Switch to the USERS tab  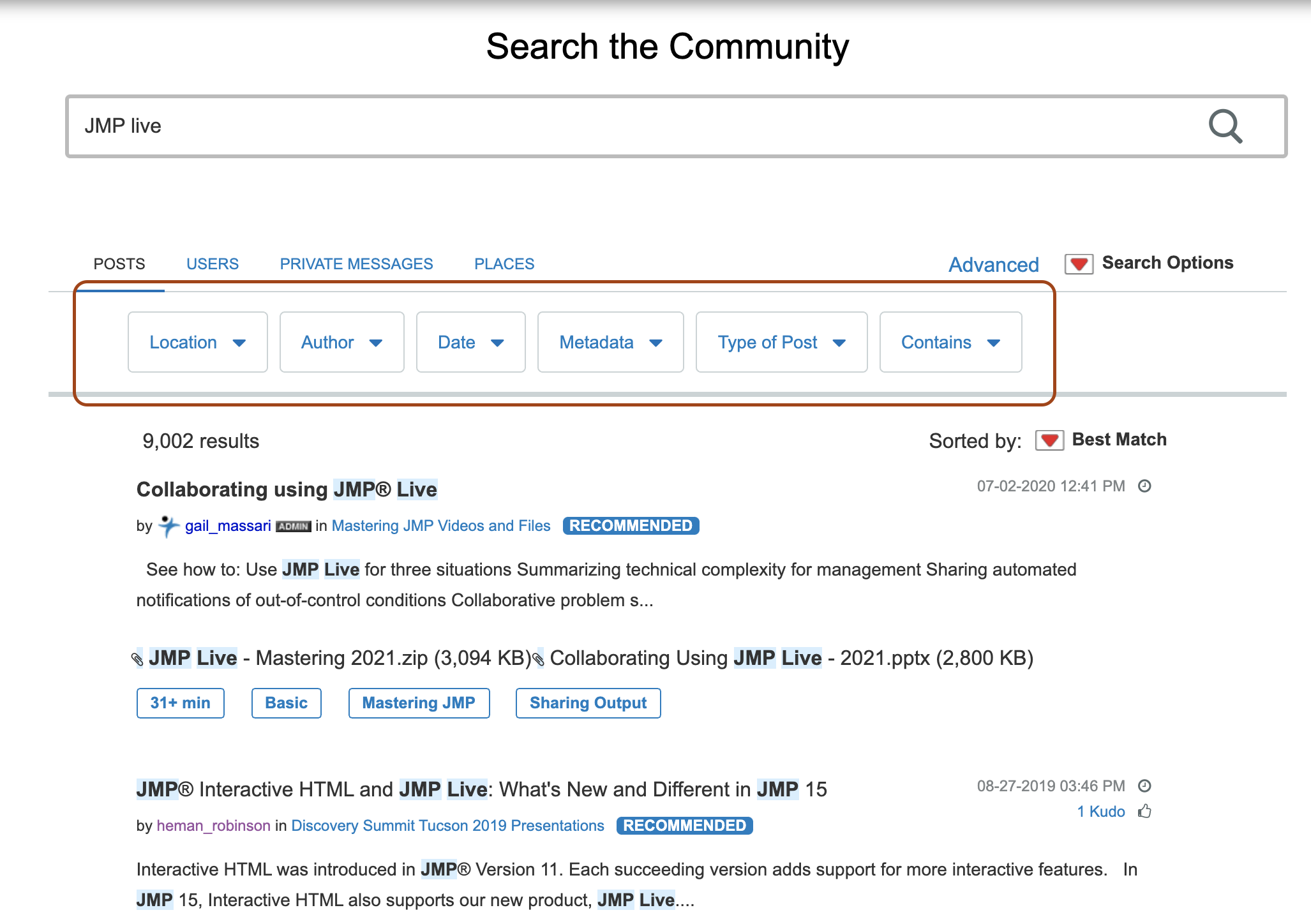click(212, 264)
